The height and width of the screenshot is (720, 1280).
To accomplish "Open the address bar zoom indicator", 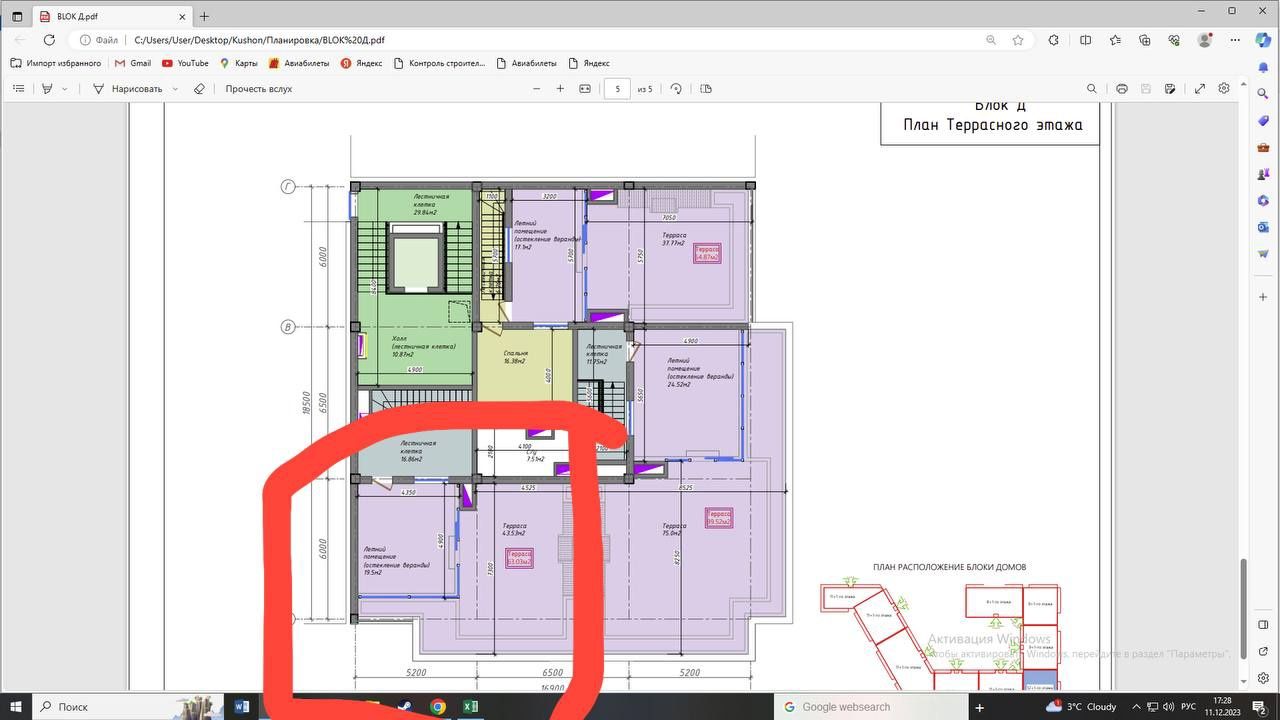I will (991, 40).
